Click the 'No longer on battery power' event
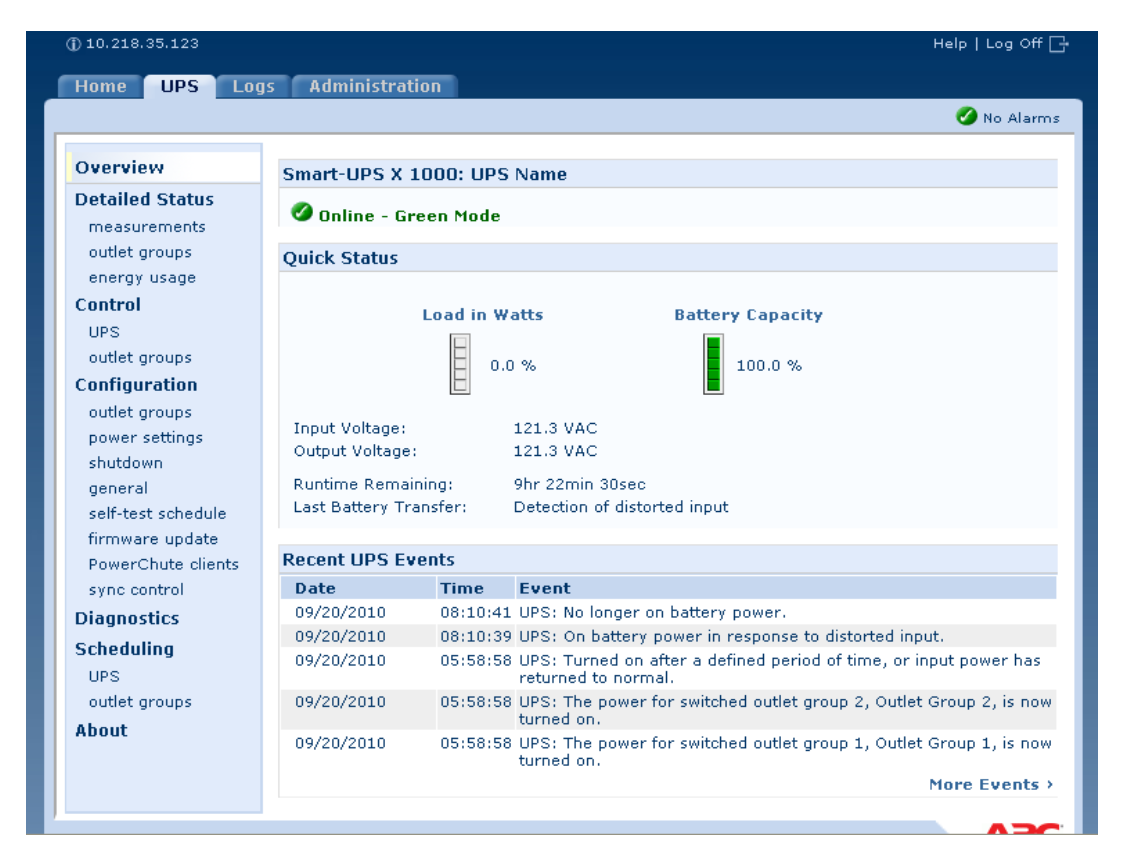Screen dimensions: 1124x854 click(x=652, y=612)
